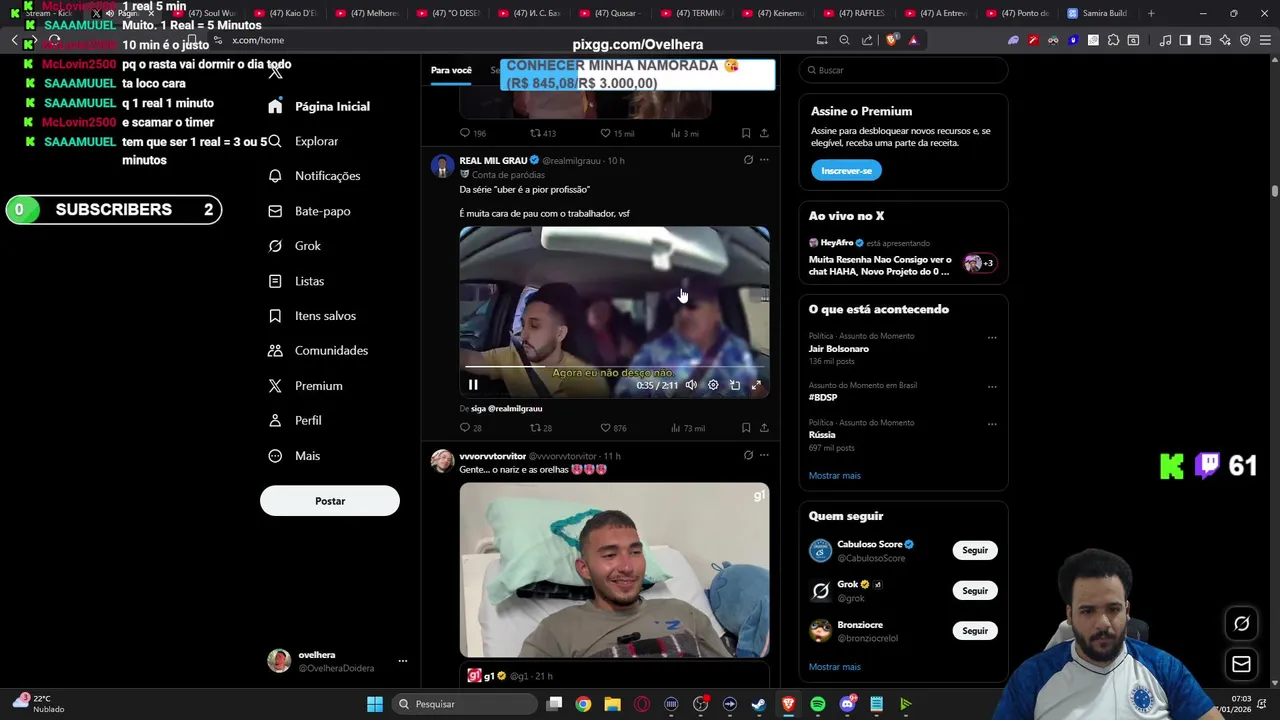Select the Para você tab
1280x720 pixels.
451,70
